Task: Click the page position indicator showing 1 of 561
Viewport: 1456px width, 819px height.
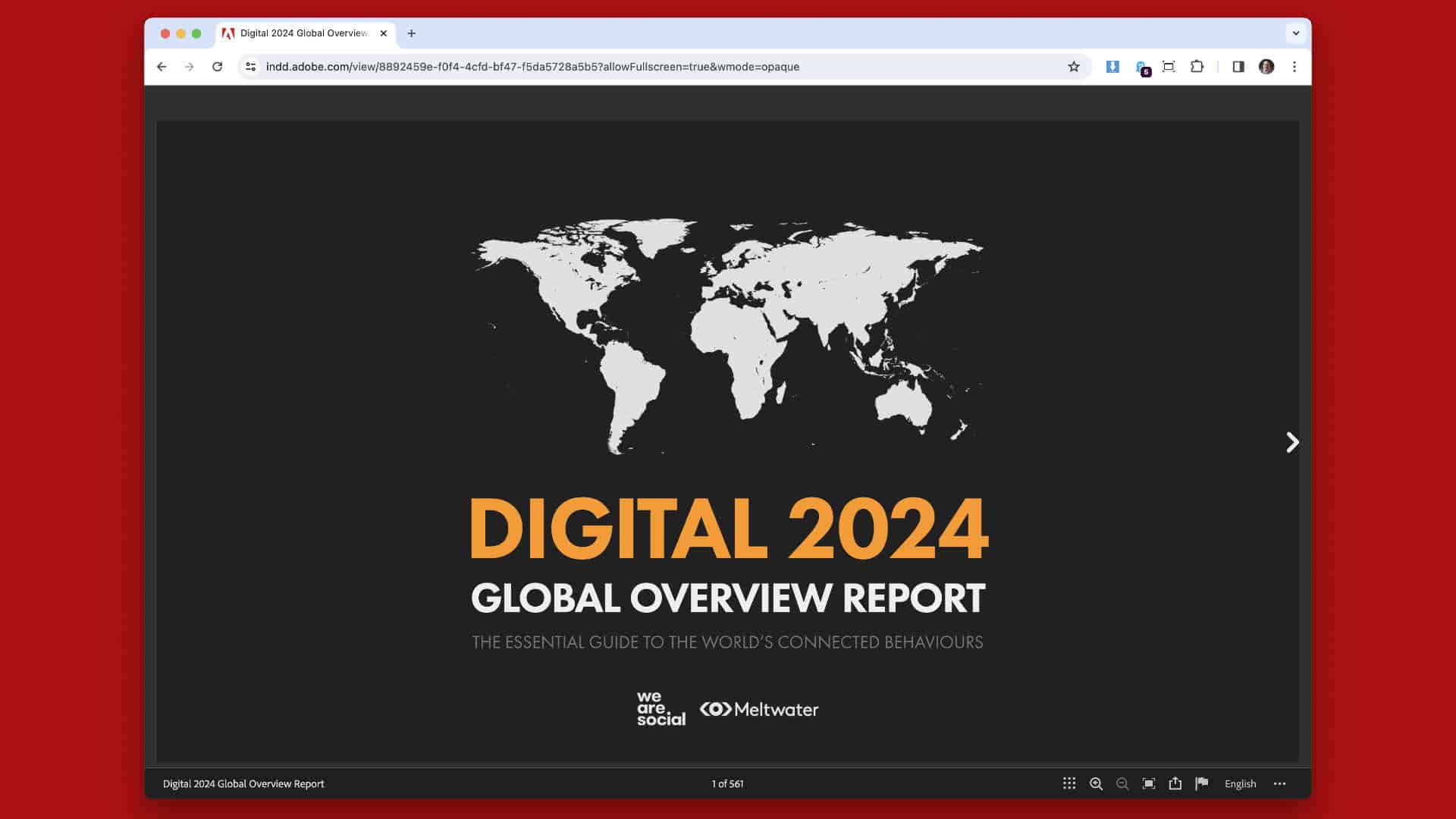Action: (x=727, y=783)
